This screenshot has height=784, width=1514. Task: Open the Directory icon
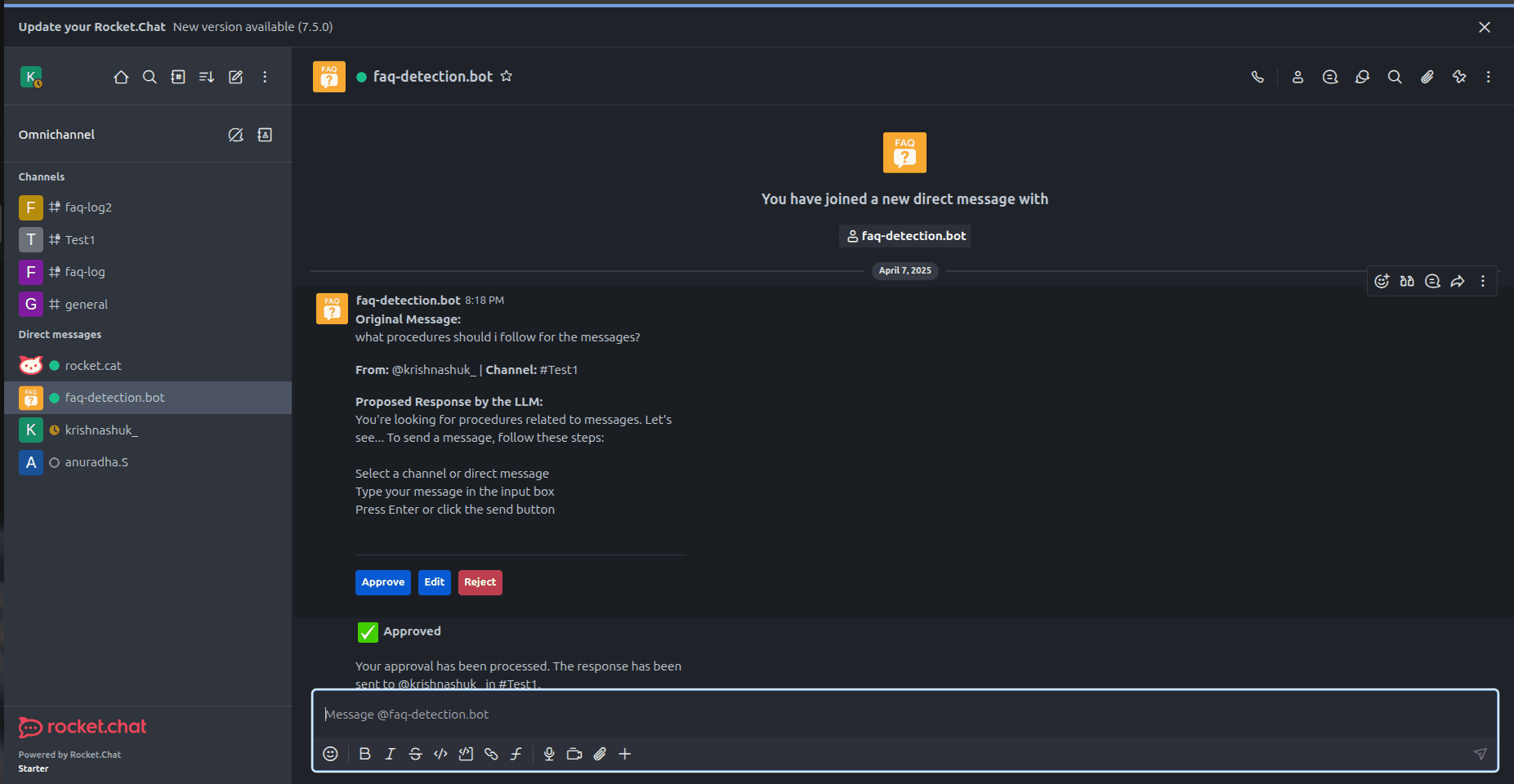click(178, 77)
